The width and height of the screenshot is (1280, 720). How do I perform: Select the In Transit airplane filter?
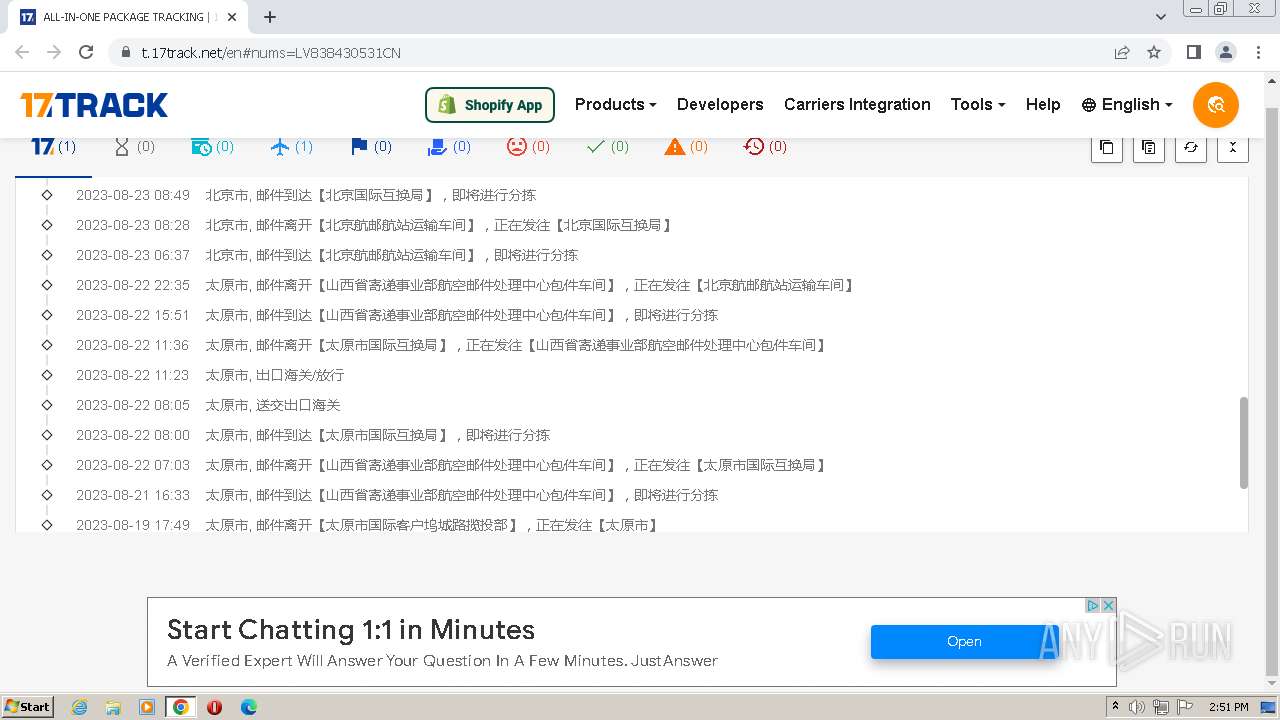point(291,147)
